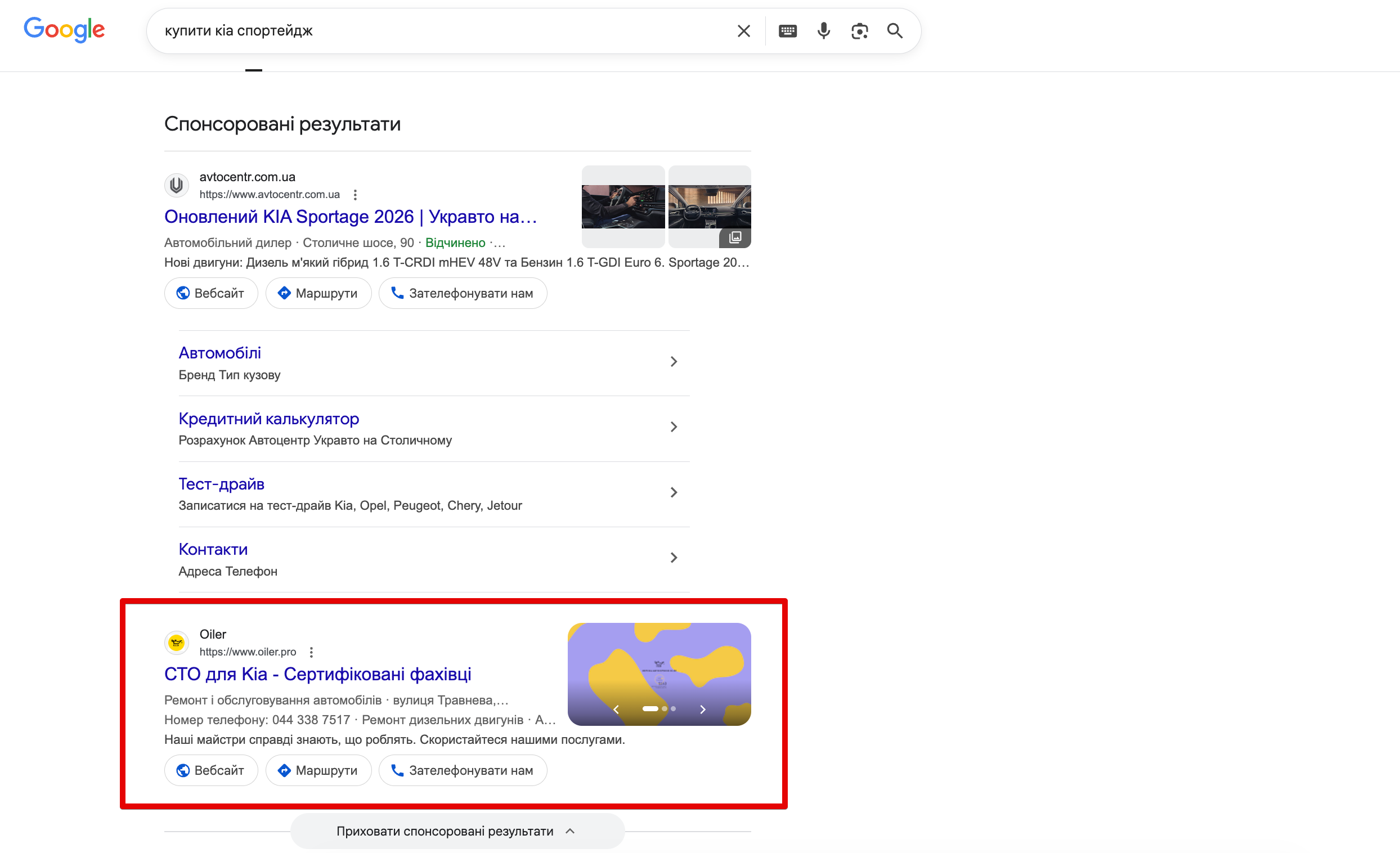Click the green 'Відчинено' status text
Image resolution: width=1400 pixels, height=853 pixels.
(455, 243)
